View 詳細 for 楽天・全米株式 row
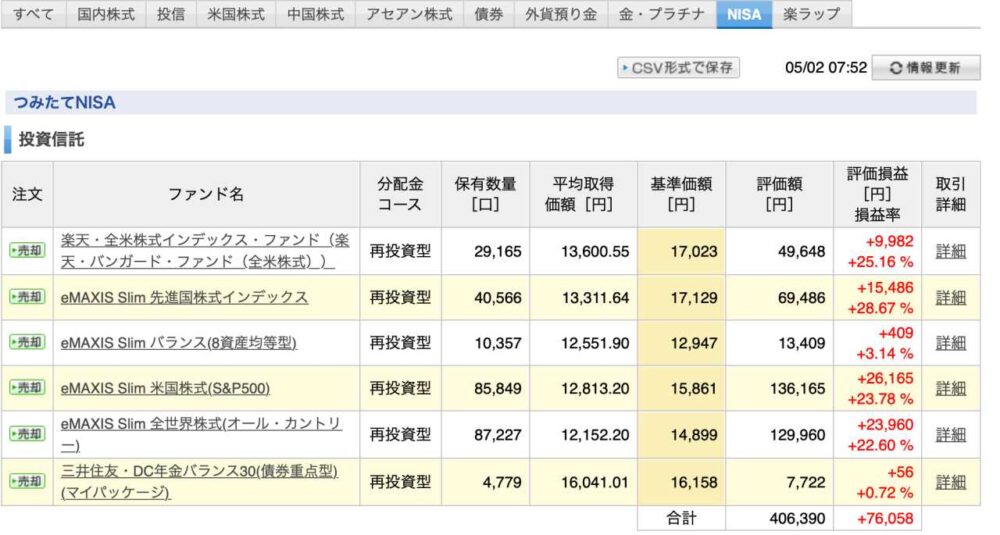 tap(950, 251)
